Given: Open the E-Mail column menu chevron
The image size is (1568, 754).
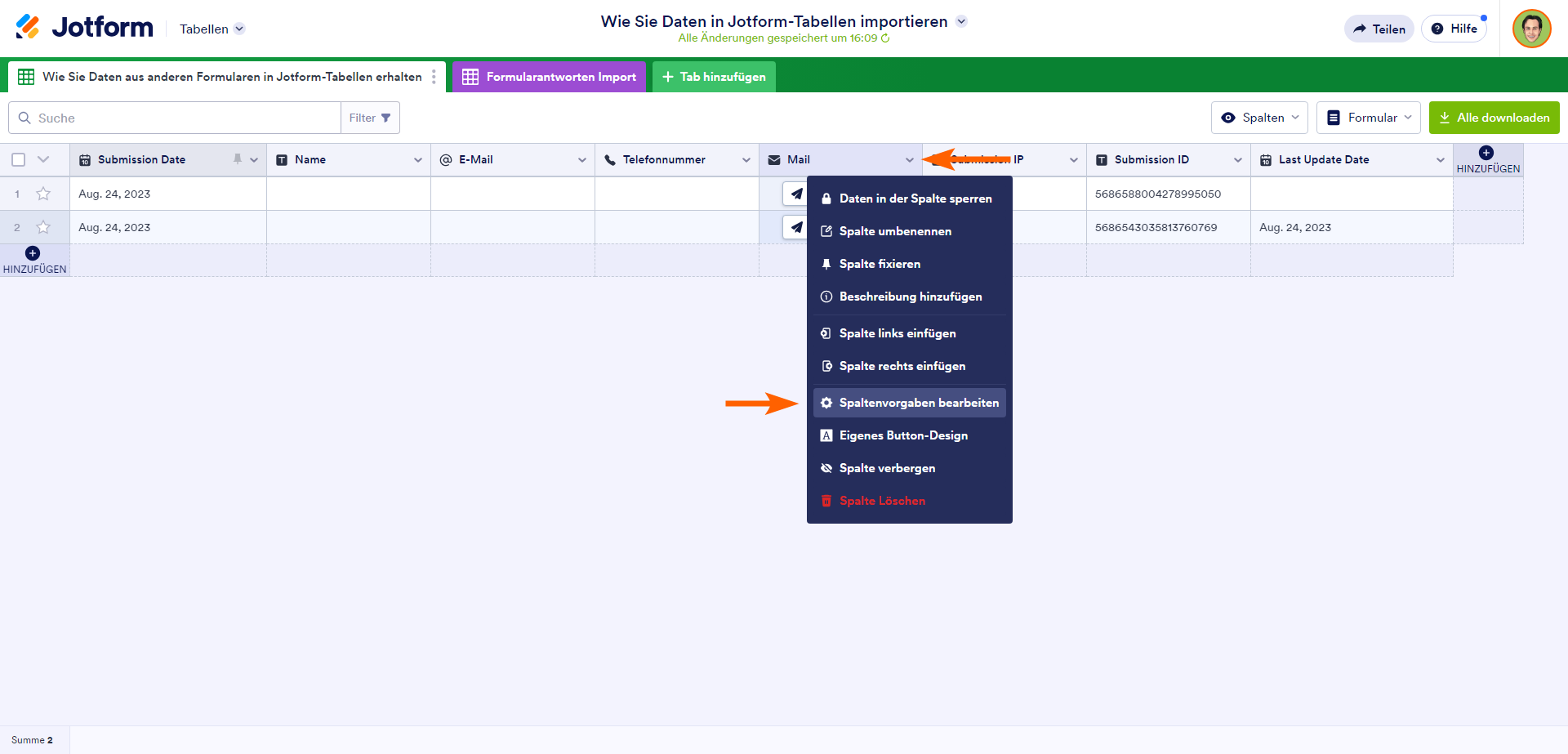Looking at the screenshot, I should pyautogui.click(x=582, y=160).
